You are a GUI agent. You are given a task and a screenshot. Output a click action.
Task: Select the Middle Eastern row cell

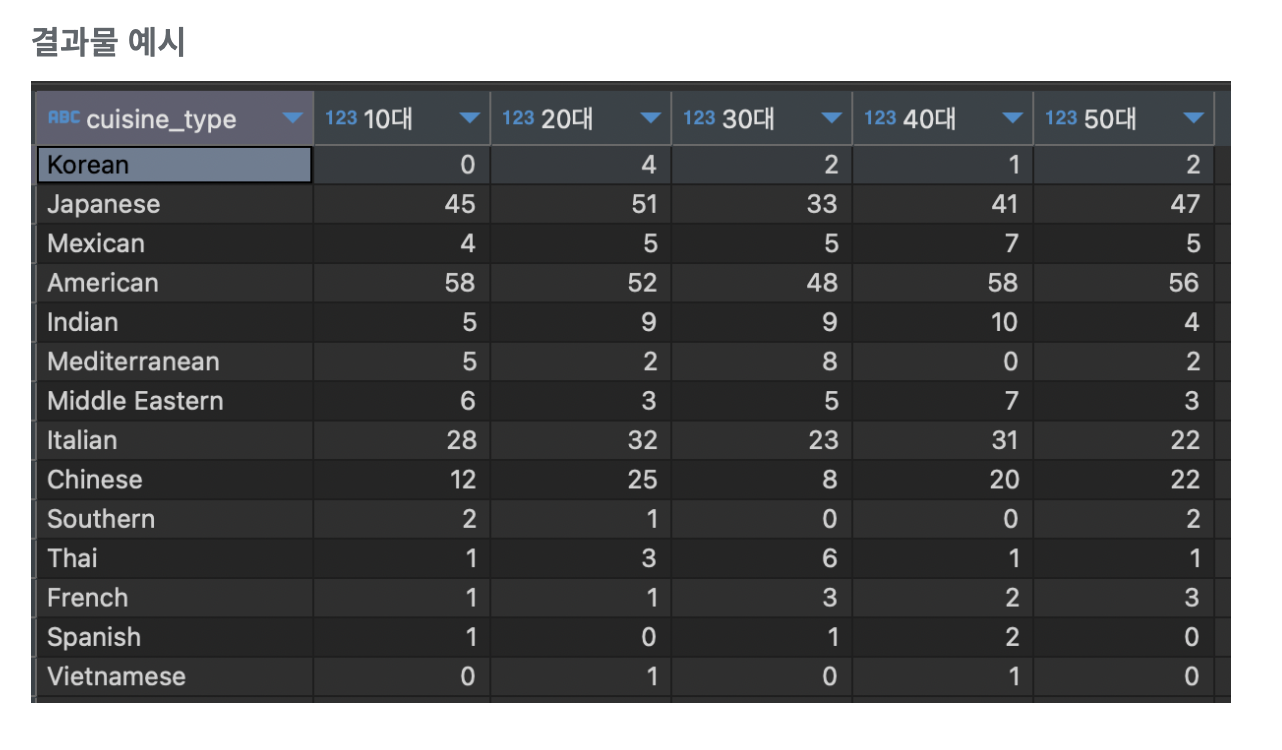click(x=174, y=401)
